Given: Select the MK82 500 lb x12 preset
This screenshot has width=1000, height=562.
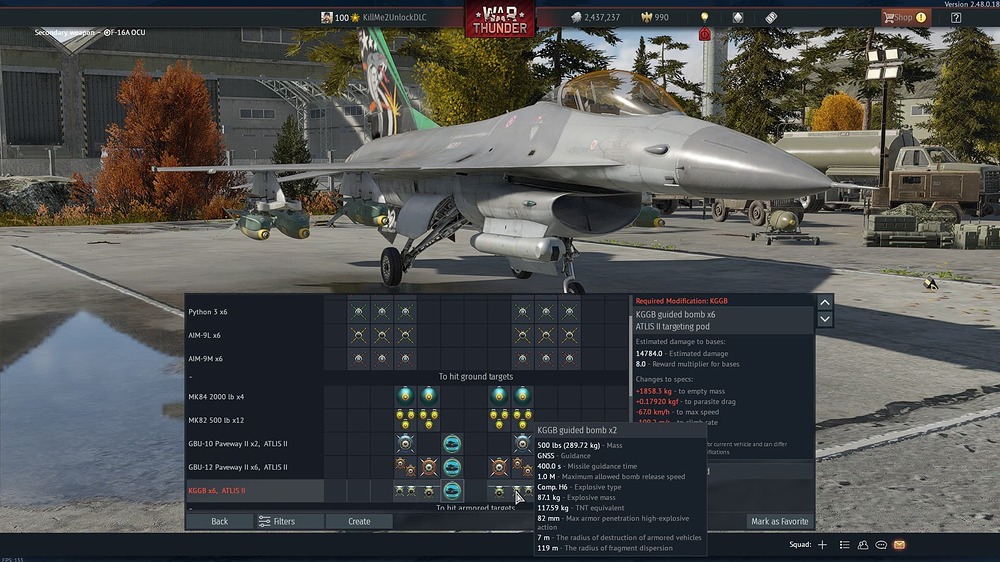Looking at the screenshot, I should click(x=254, y=420).
